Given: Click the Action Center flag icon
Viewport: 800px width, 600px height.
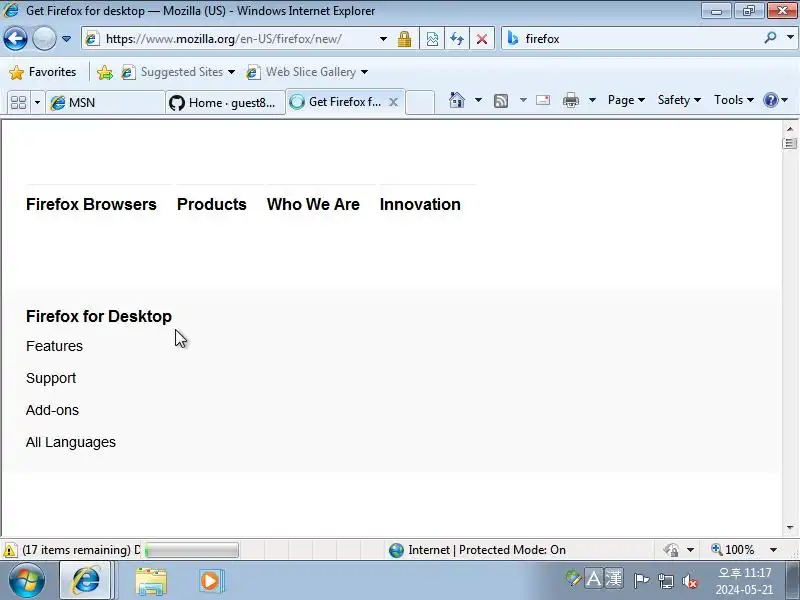Looking at the screenshot, I should pos(641,581).
